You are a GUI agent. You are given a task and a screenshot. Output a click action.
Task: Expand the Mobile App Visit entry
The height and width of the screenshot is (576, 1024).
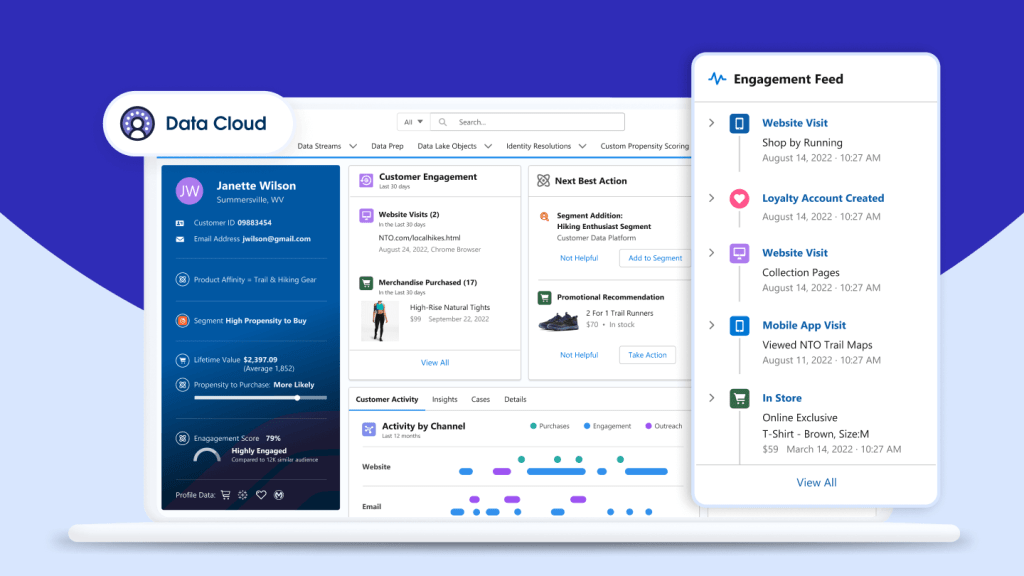(712, 325)
